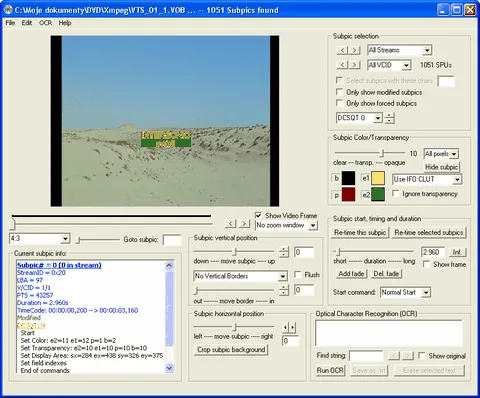
Task: Click the Run OCR button
Action: [x=330, y=370]
